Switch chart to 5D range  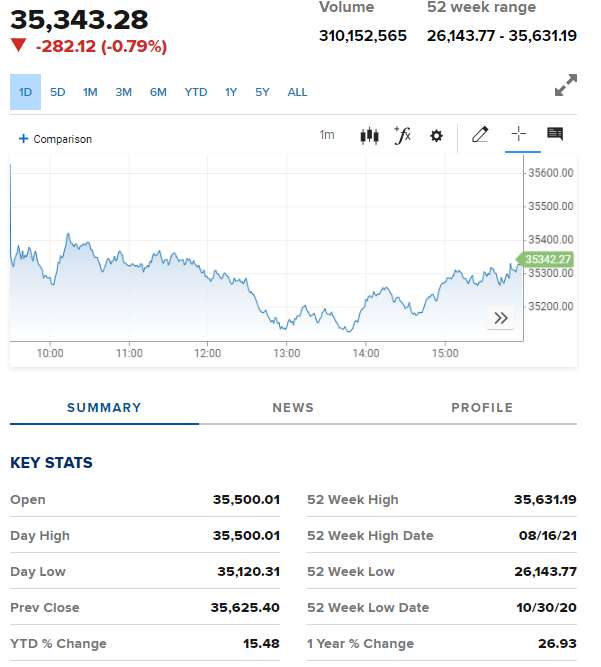(58, 92)
